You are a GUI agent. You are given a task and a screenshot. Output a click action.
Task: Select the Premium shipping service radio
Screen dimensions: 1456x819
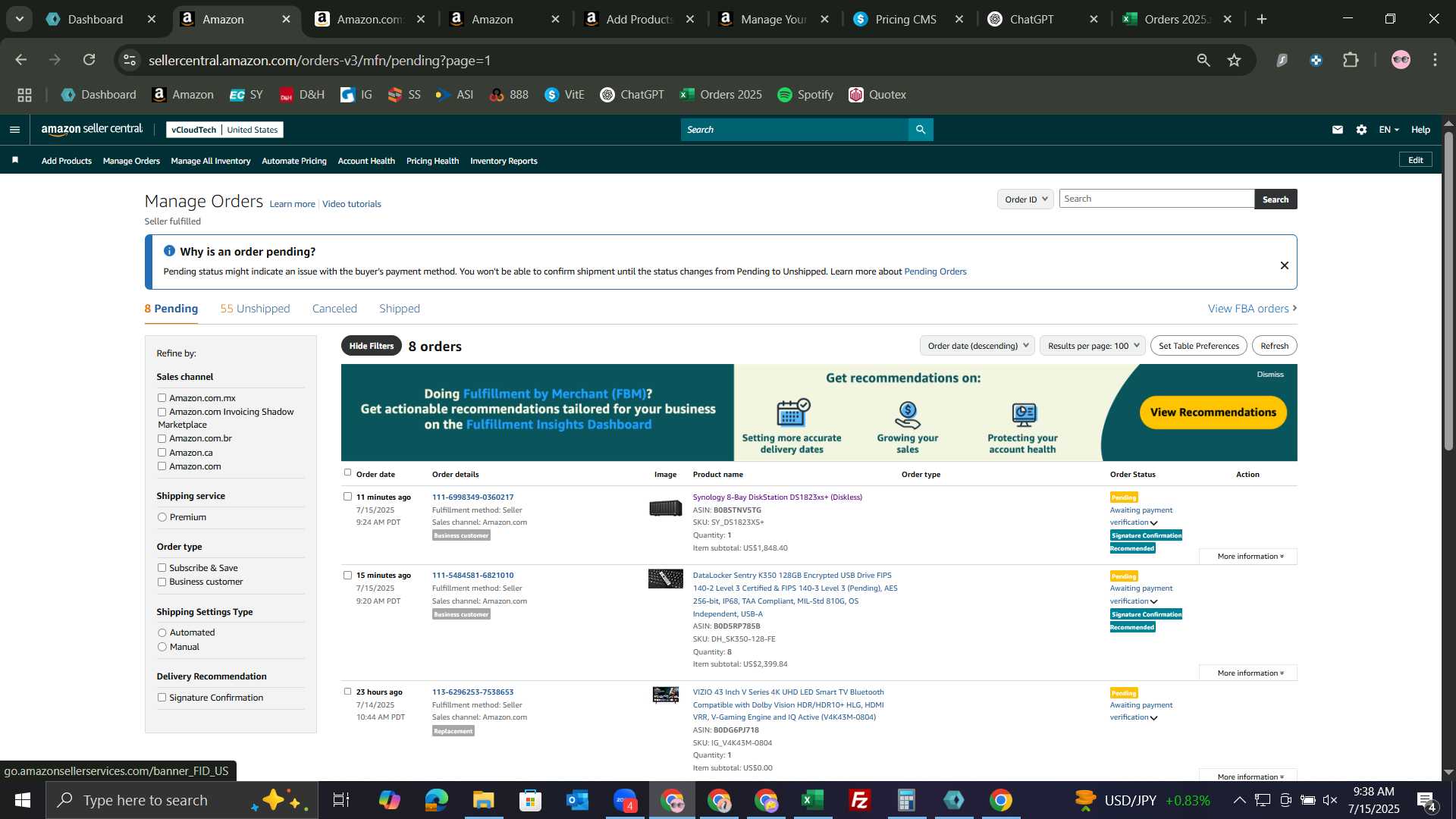162,517
